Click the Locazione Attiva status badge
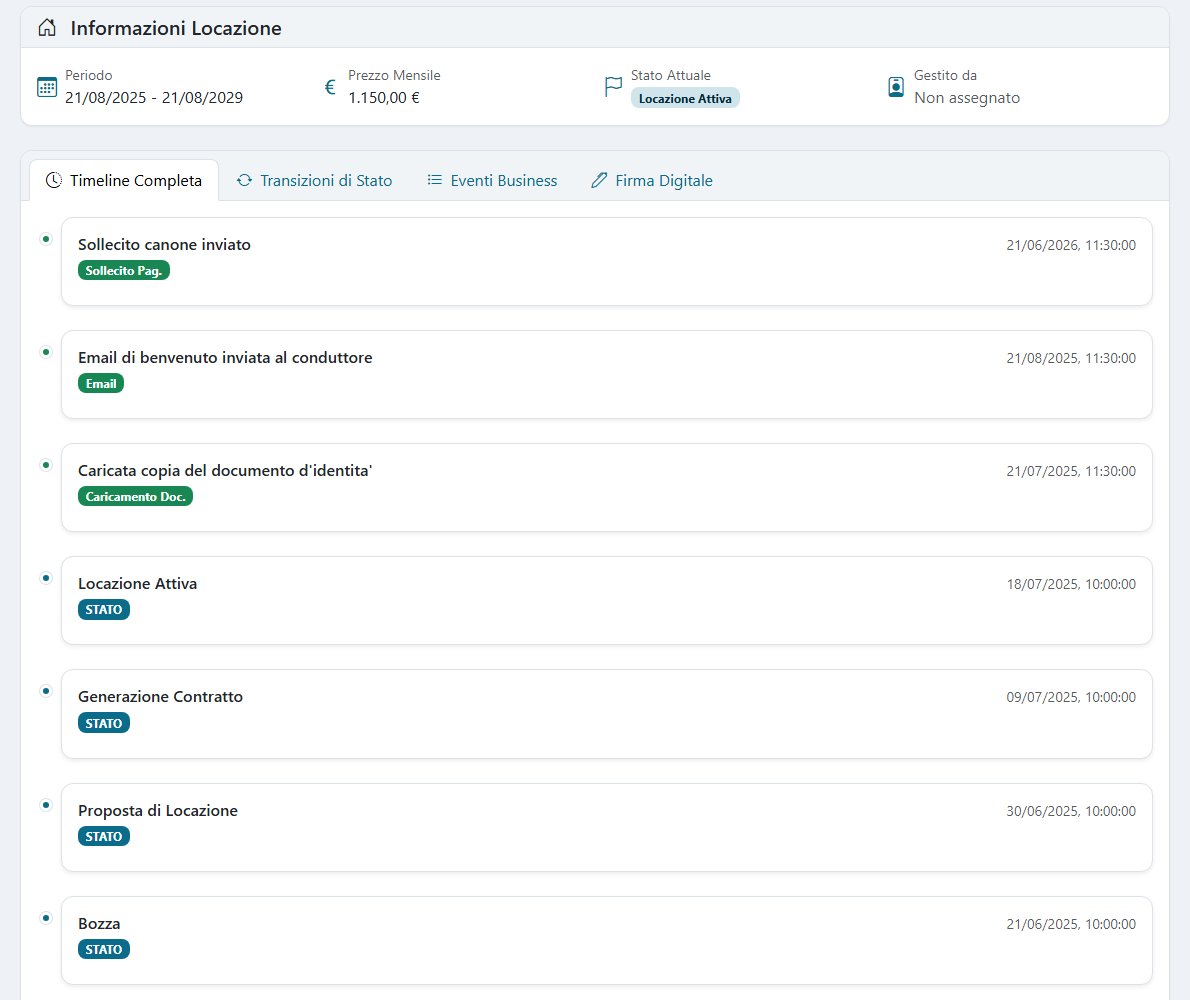This screenshot has width=1190, height=1000. pyautogui.click(x=685, y=99)
